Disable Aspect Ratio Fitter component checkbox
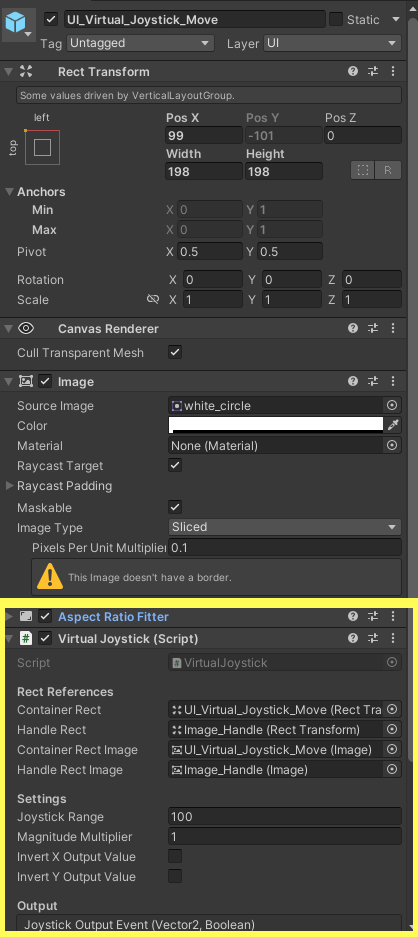The height and width of the screenshot is (937, 418). [45, 616]
